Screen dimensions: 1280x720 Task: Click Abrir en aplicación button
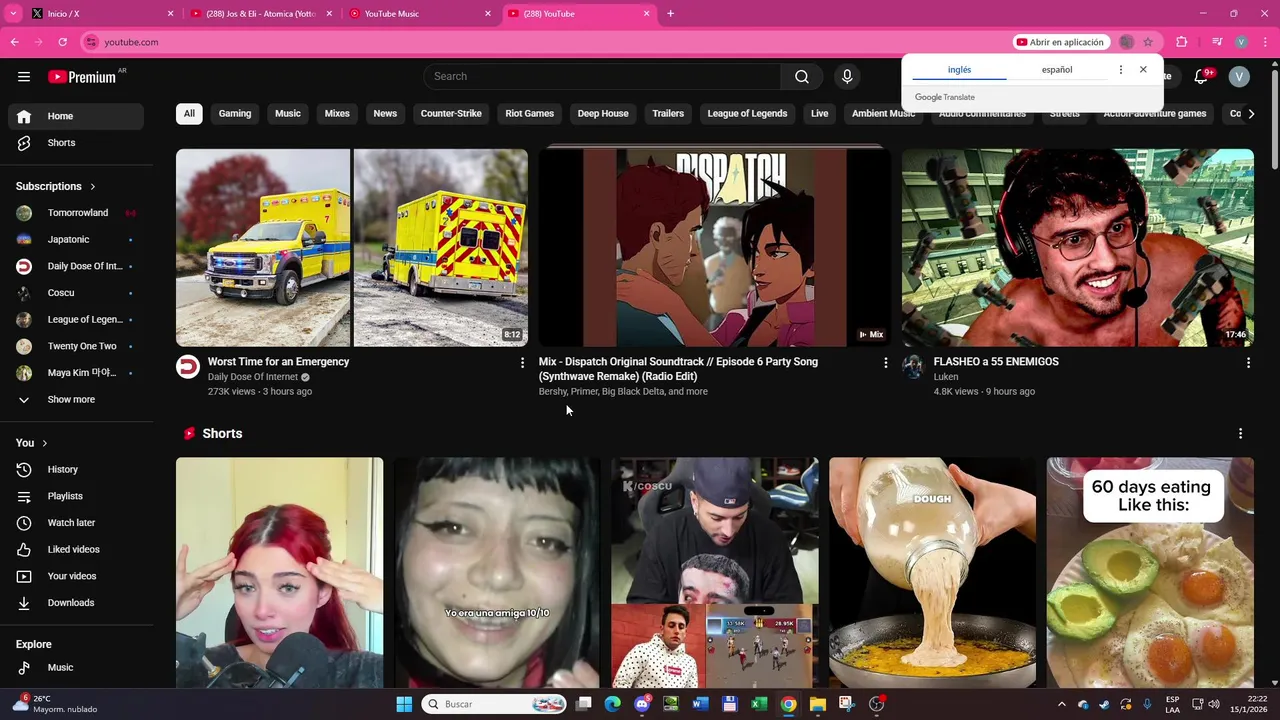tap(1061, 42)
